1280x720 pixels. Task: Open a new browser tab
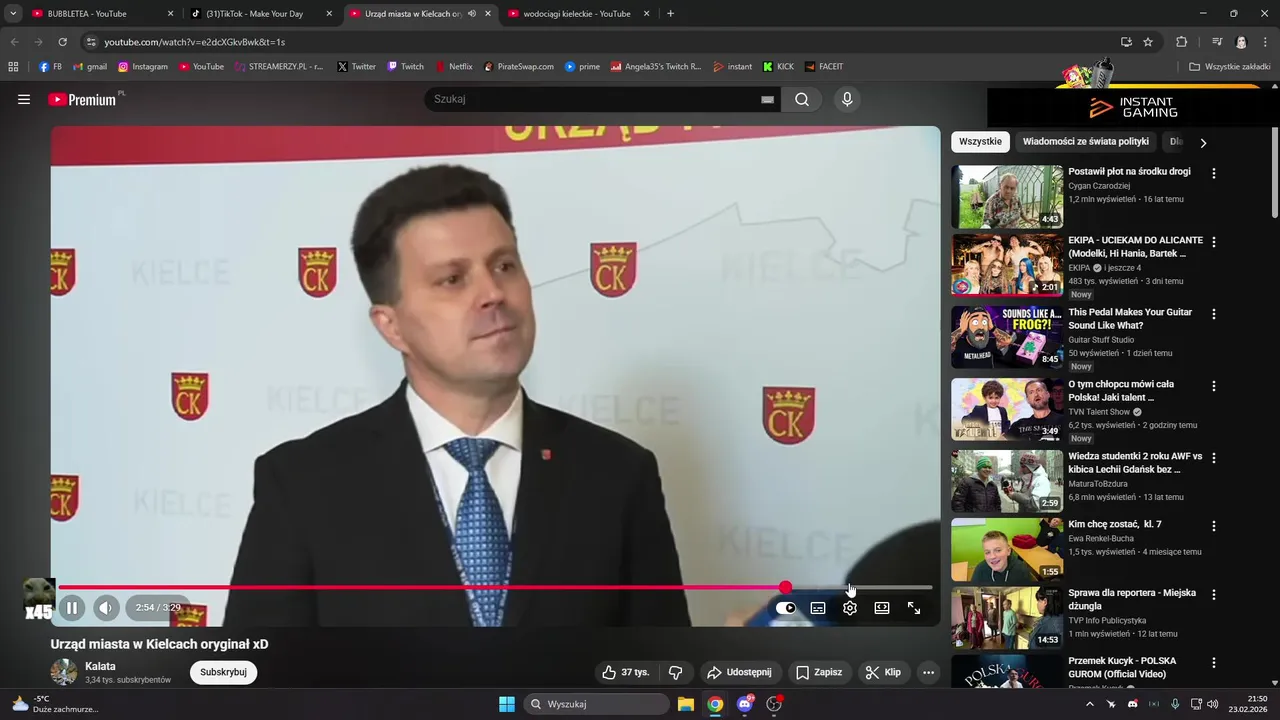point(670,14)
